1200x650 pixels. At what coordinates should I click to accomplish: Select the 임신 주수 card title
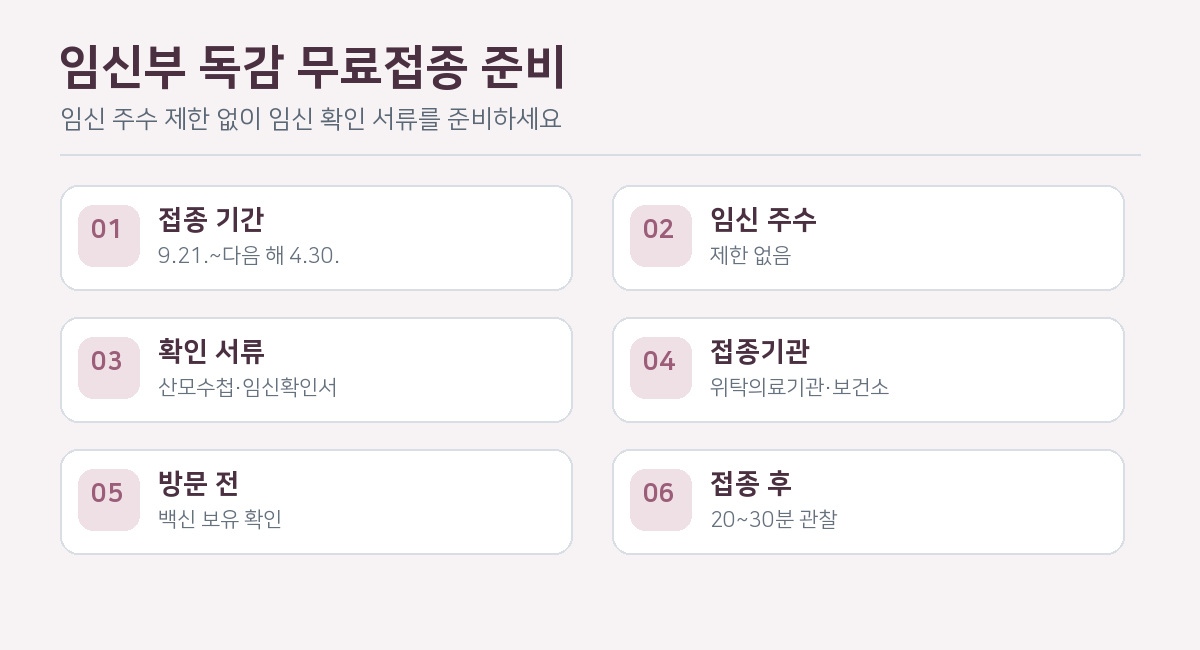(x=763, y=219)
